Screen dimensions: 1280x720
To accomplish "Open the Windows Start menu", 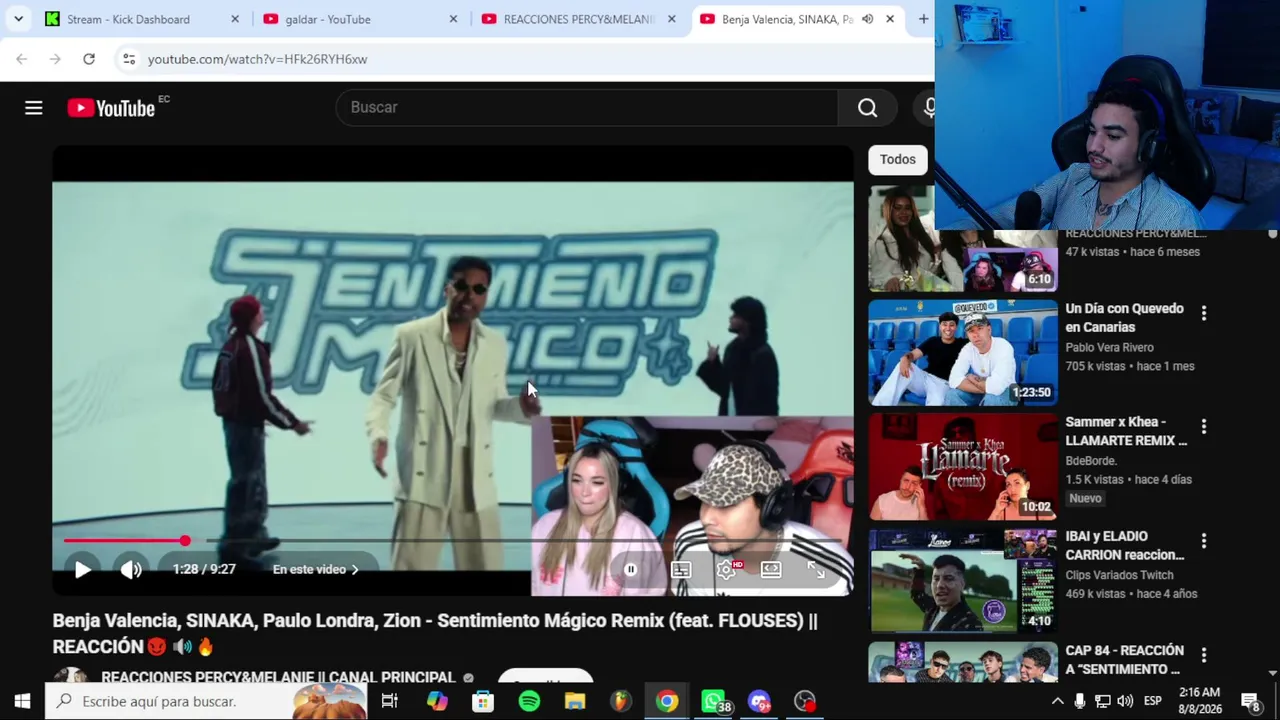I will pyautogui.click(x=22, y=701).
